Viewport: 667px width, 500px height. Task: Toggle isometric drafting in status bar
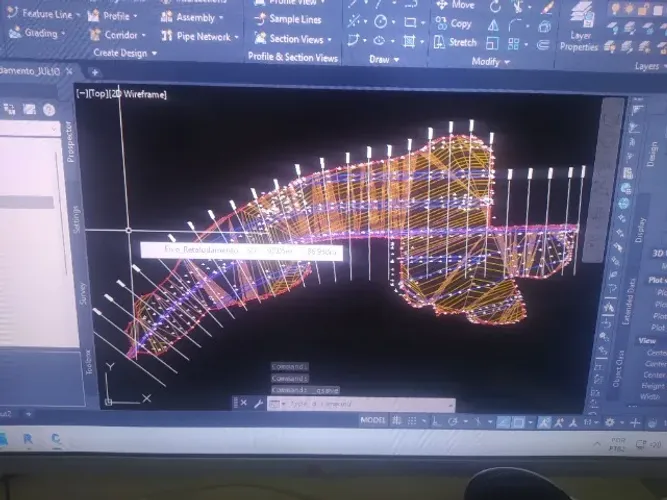click(x=478, y=422)
